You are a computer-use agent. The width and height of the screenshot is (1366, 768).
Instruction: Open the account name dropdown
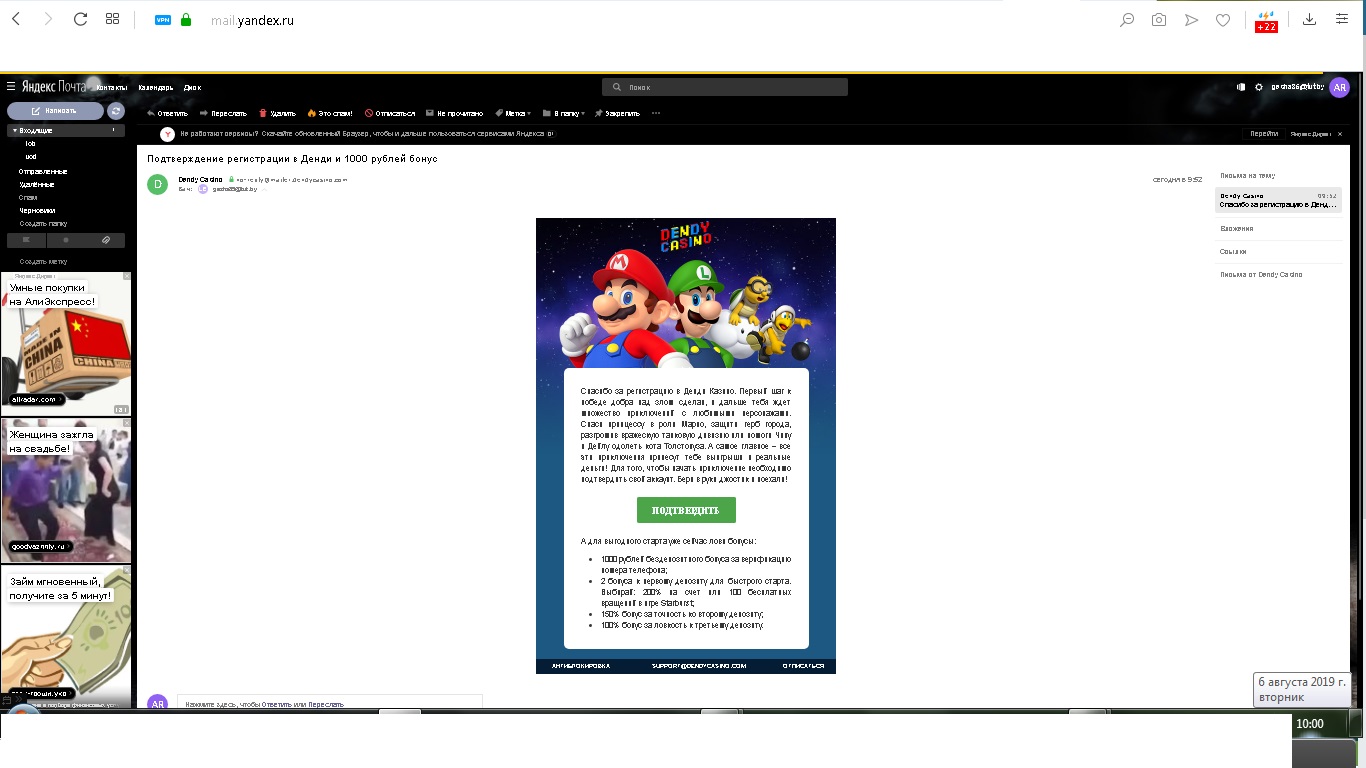1297,87
